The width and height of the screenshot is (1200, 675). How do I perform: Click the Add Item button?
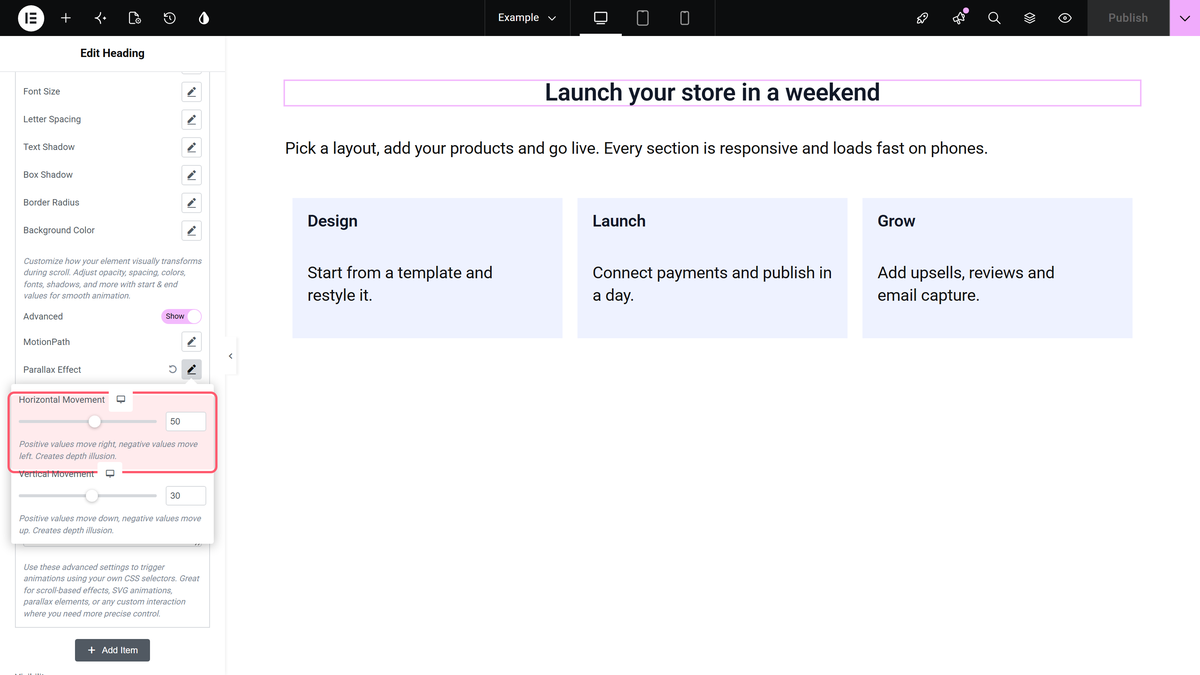[x=113, y=650]
